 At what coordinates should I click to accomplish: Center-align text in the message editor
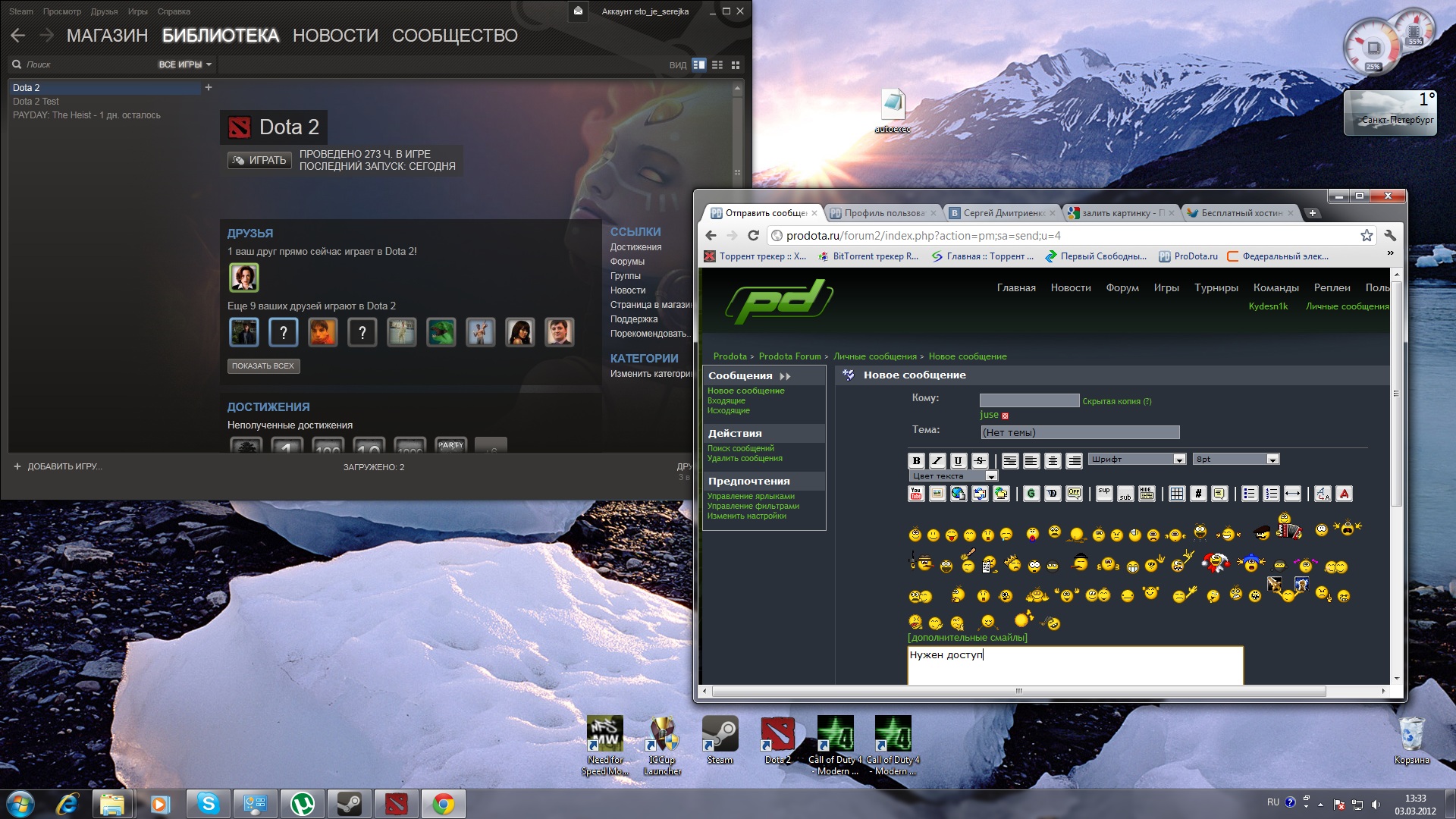(1053, 460)
